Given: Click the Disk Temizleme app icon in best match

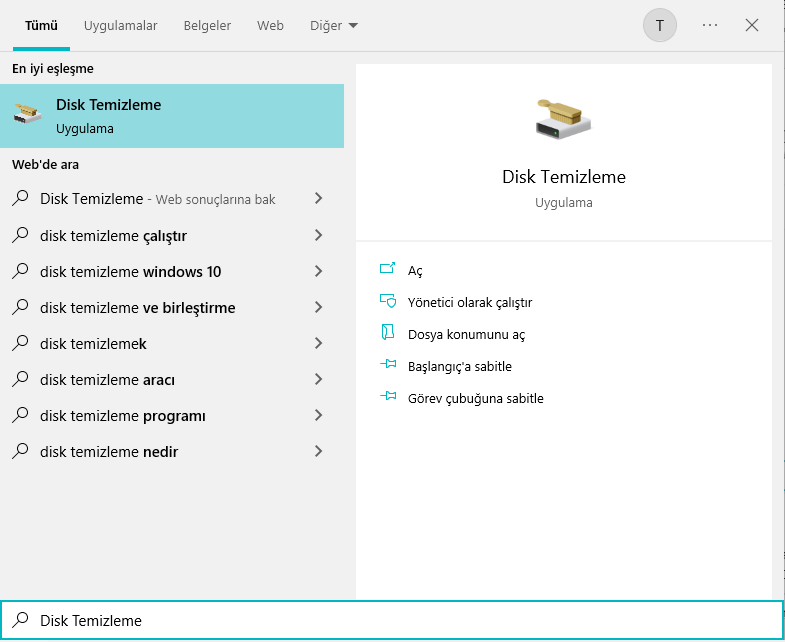Looking at the screenshot, I should [x=28, y=116].
